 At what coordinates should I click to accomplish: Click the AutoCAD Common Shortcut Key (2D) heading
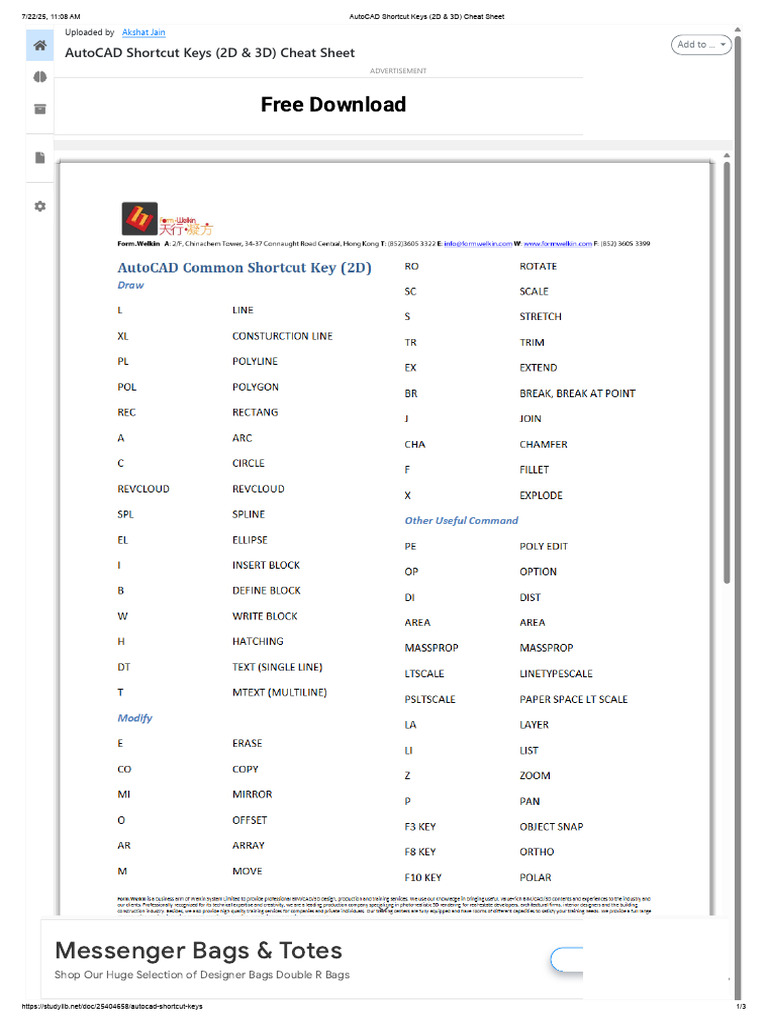pos(244,268)
